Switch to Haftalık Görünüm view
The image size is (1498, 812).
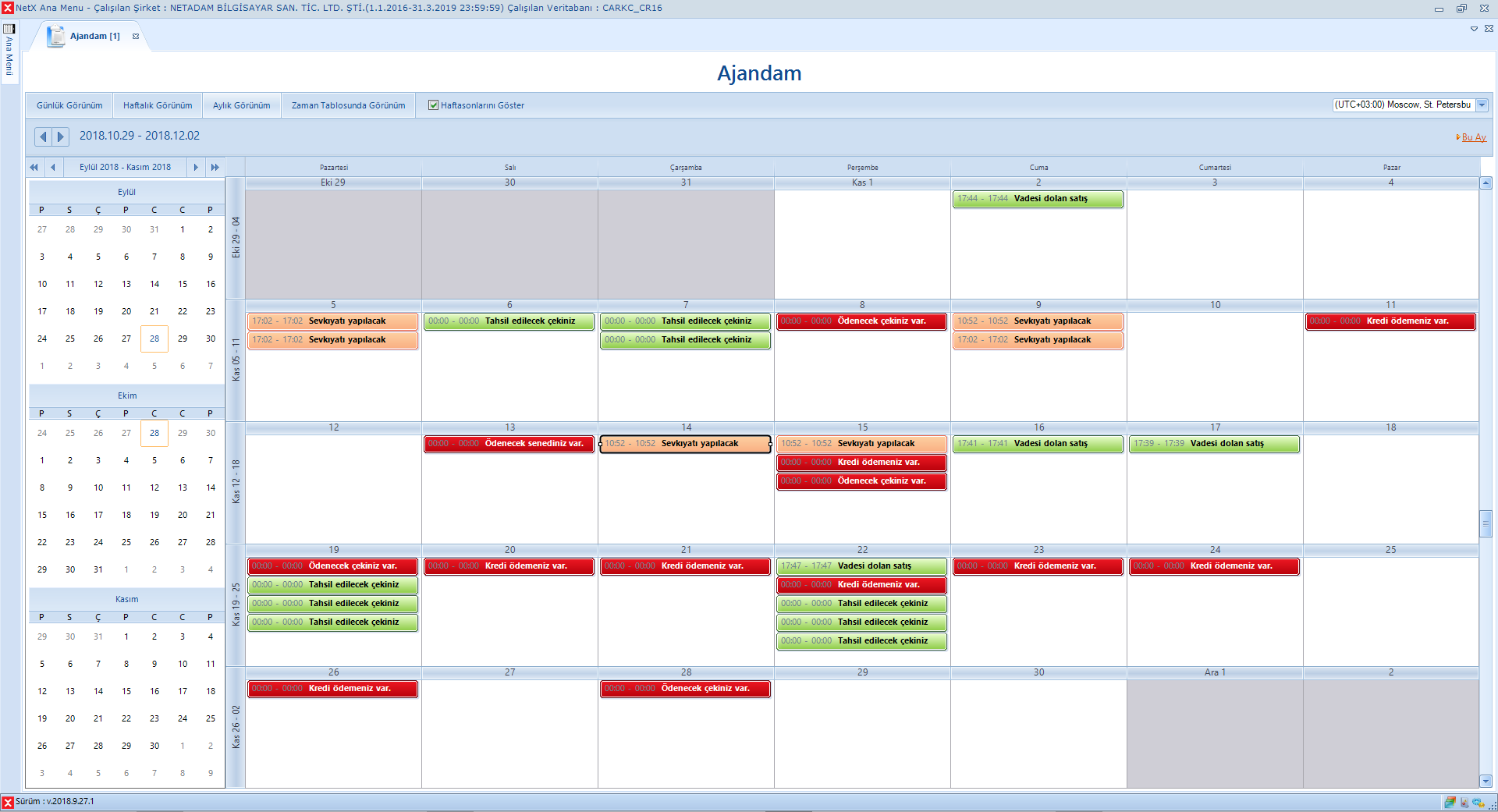158,105
